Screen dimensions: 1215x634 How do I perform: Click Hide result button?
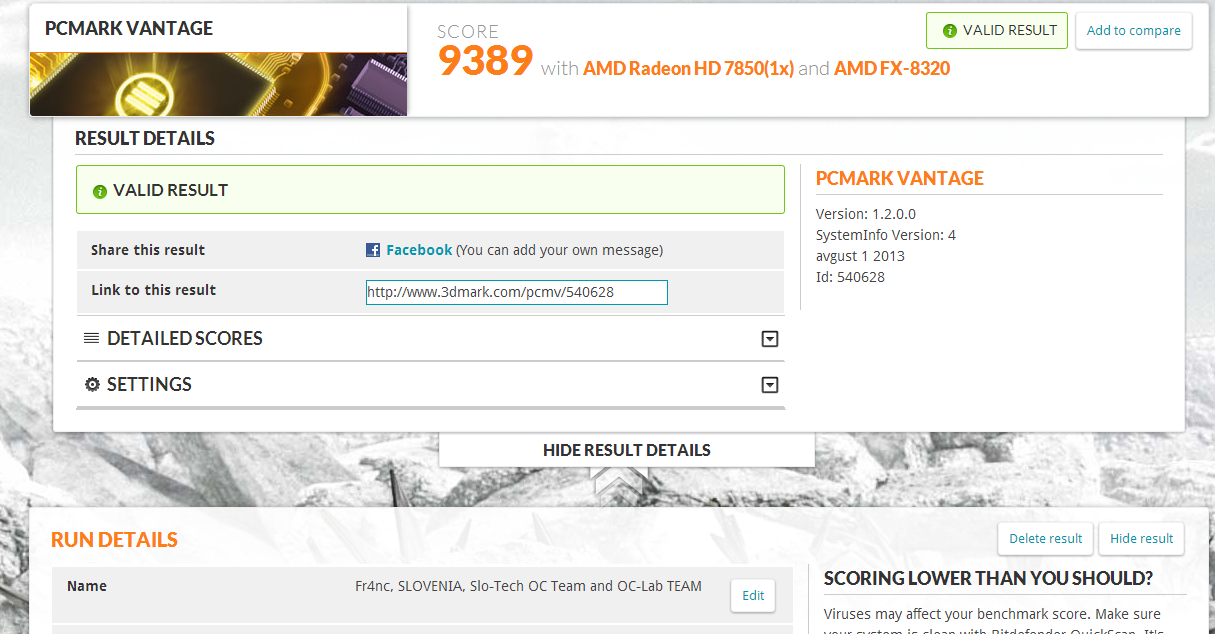[x=1141, y=539]
